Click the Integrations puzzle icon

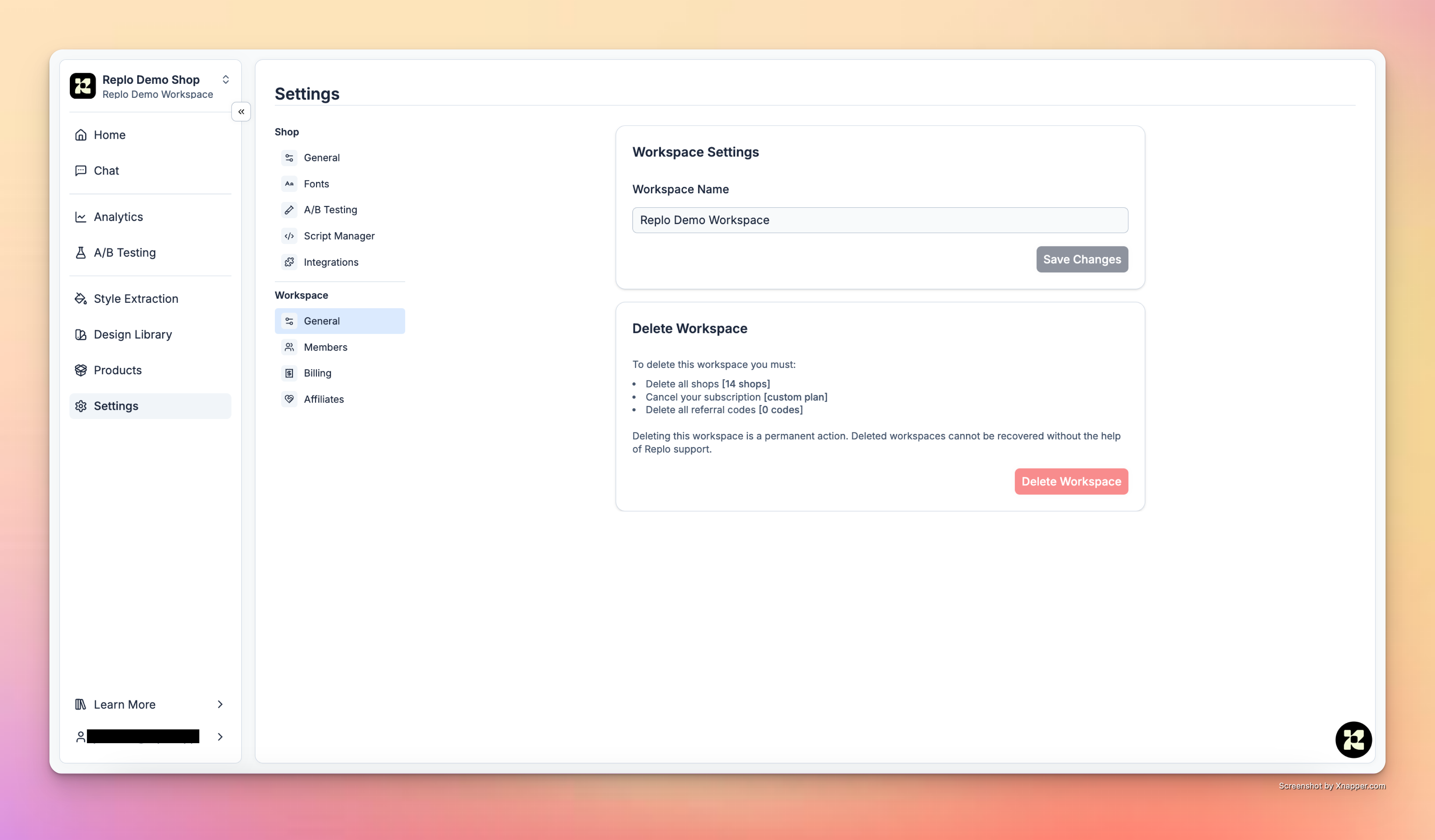coord(289,262)
